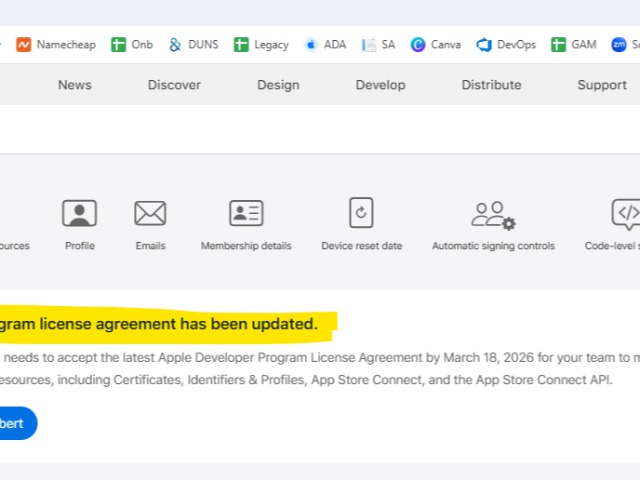Open the Support navigation link
This screenshot has width=640, height=480.
(602, 85)
